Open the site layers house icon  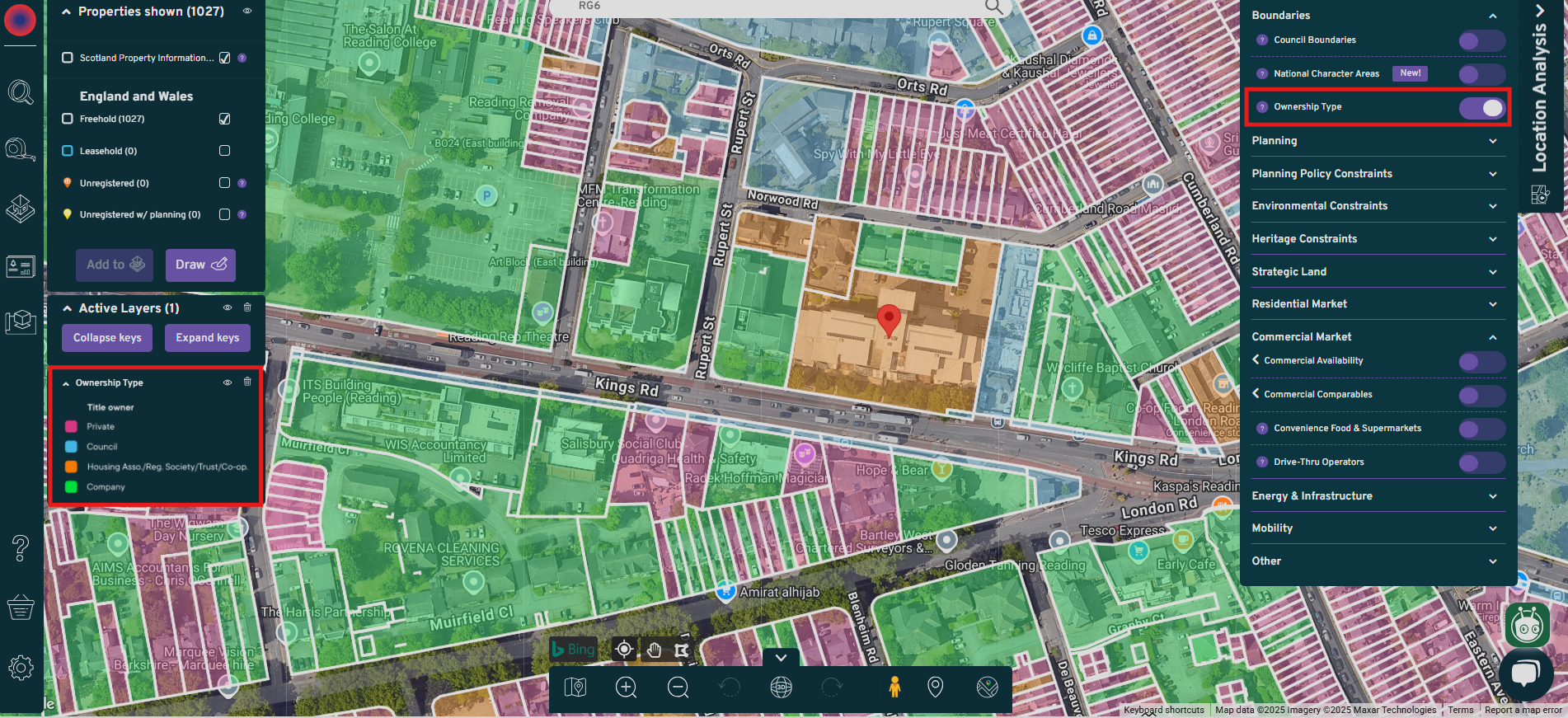tap(21, 209)
